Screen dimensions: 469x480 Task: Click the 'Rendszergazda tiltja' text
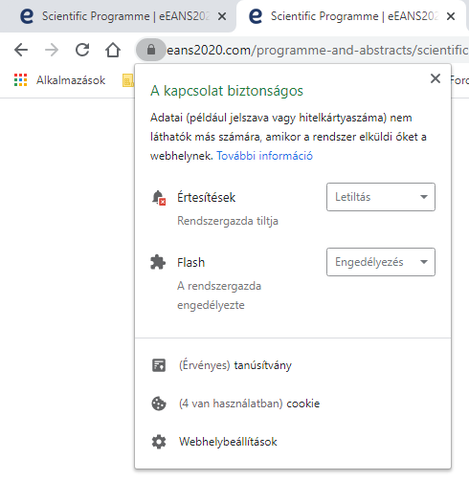point(228,221)
